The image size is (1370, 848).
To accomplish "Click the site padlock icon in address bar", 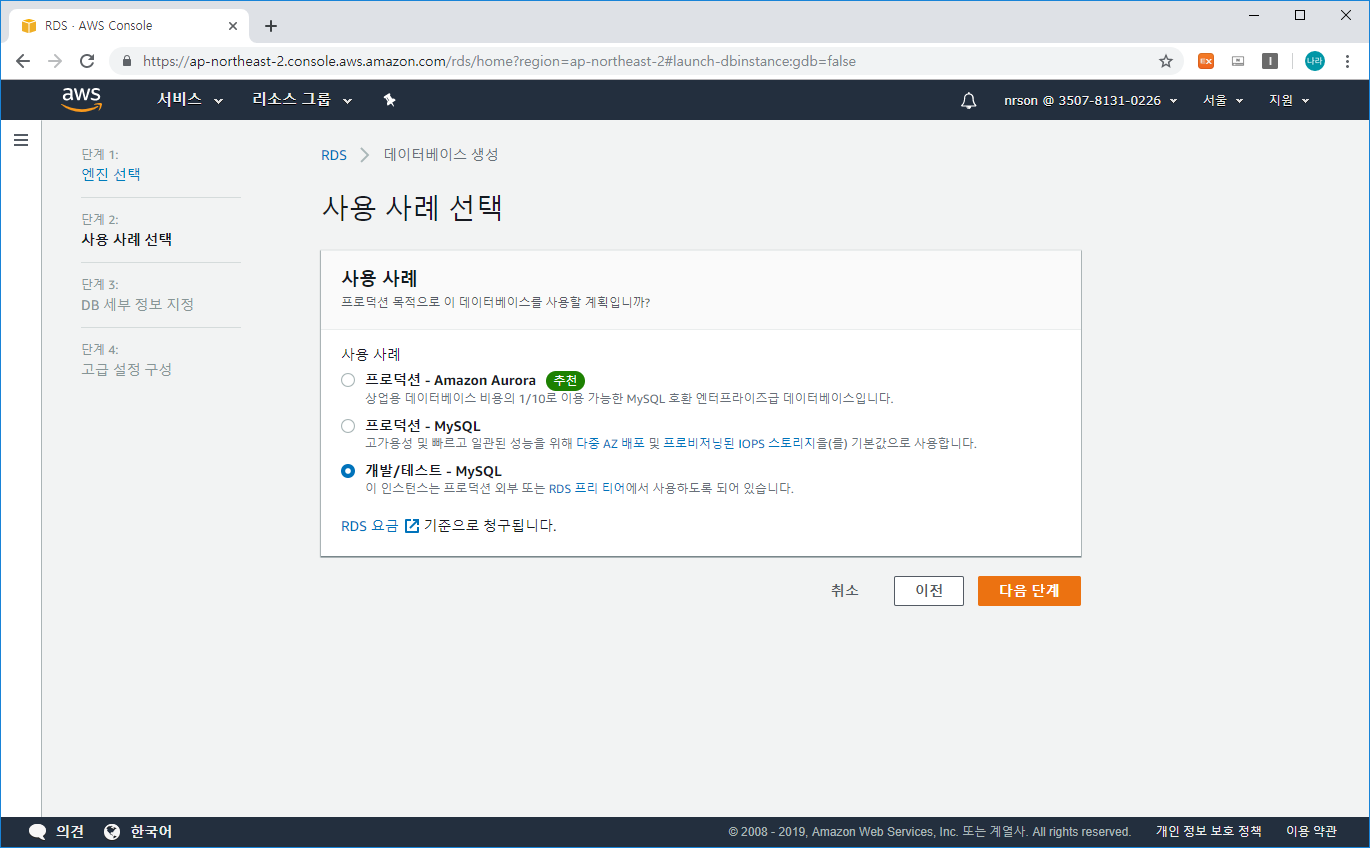I will click(126, 61).
